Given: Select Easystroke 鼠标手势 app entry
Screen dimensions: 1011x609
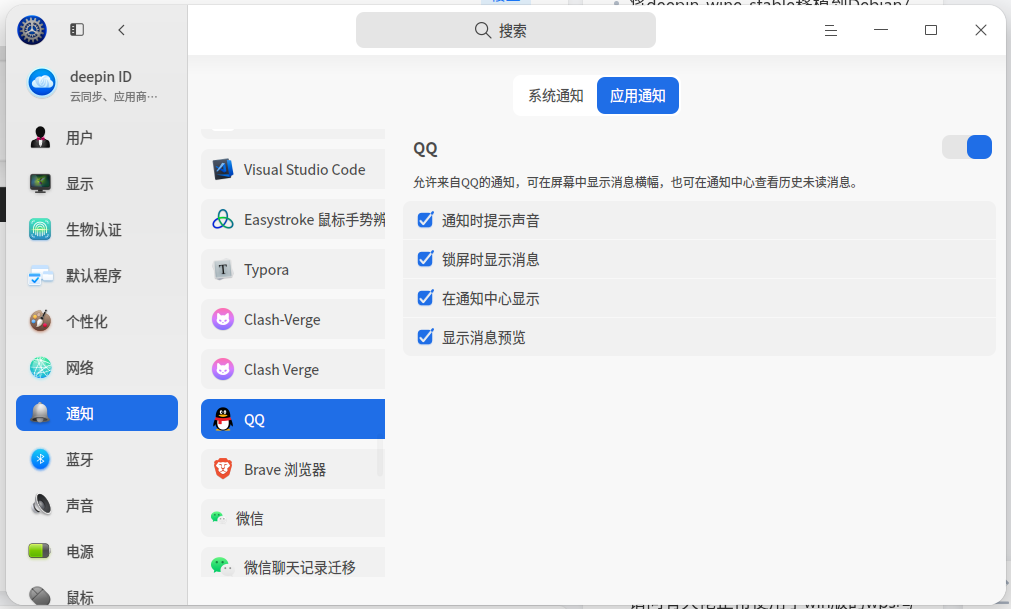Looking at the screenshot, I should [293, 219].
